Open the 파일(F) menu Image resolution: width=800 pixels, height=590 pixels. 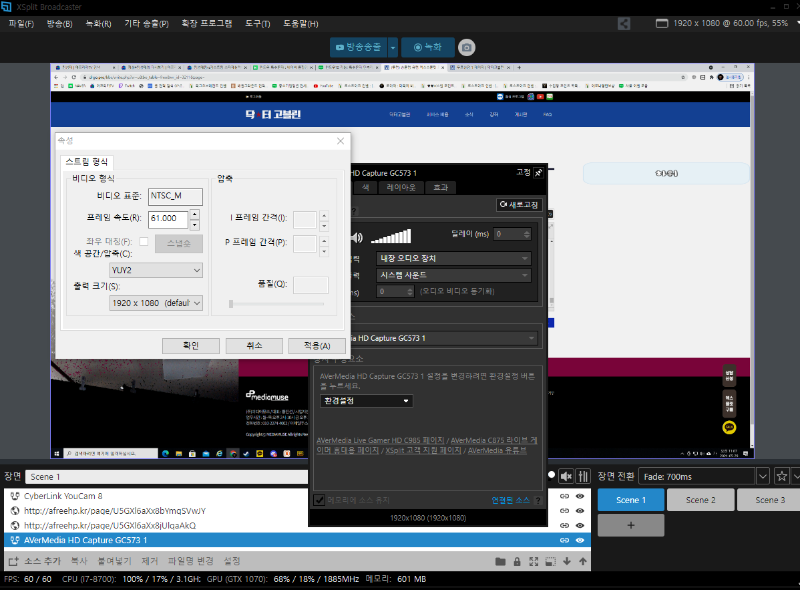(x=21, y=23)
